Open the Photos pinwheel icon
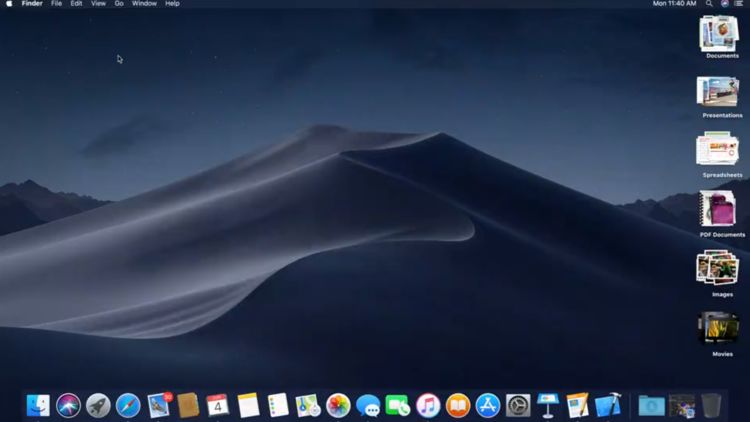Viewport: 750px width, 422px height. tap(338, 406)
